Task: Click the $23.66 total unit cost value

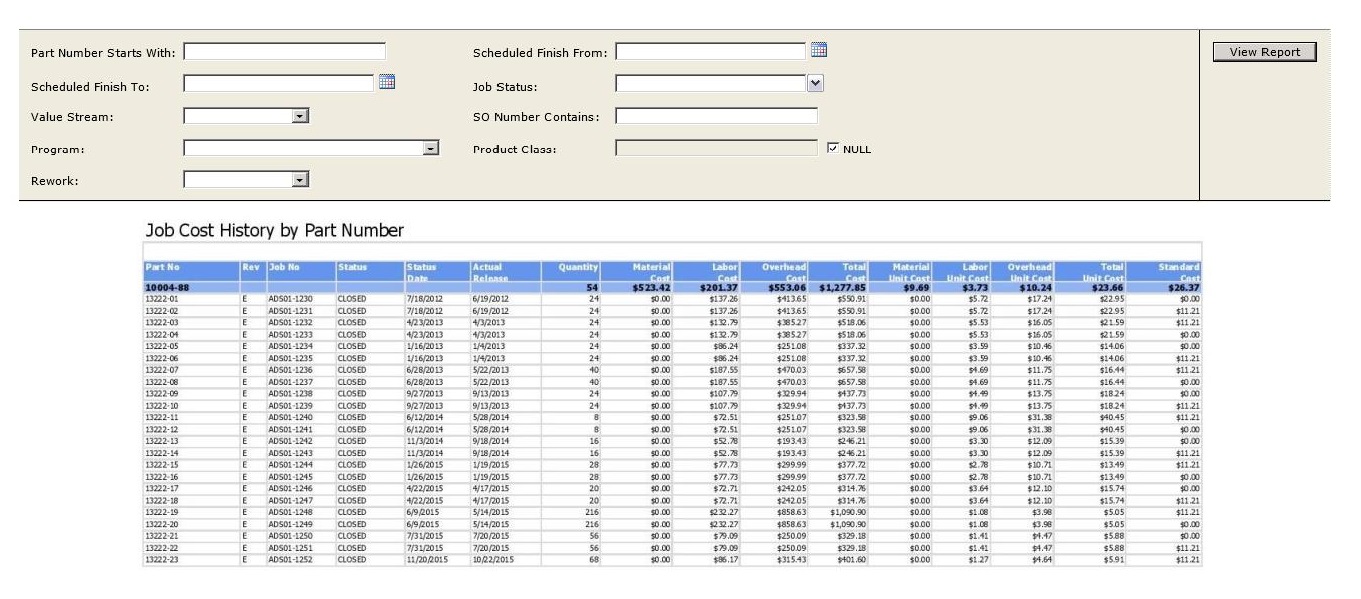Action: click(1108, 287)
